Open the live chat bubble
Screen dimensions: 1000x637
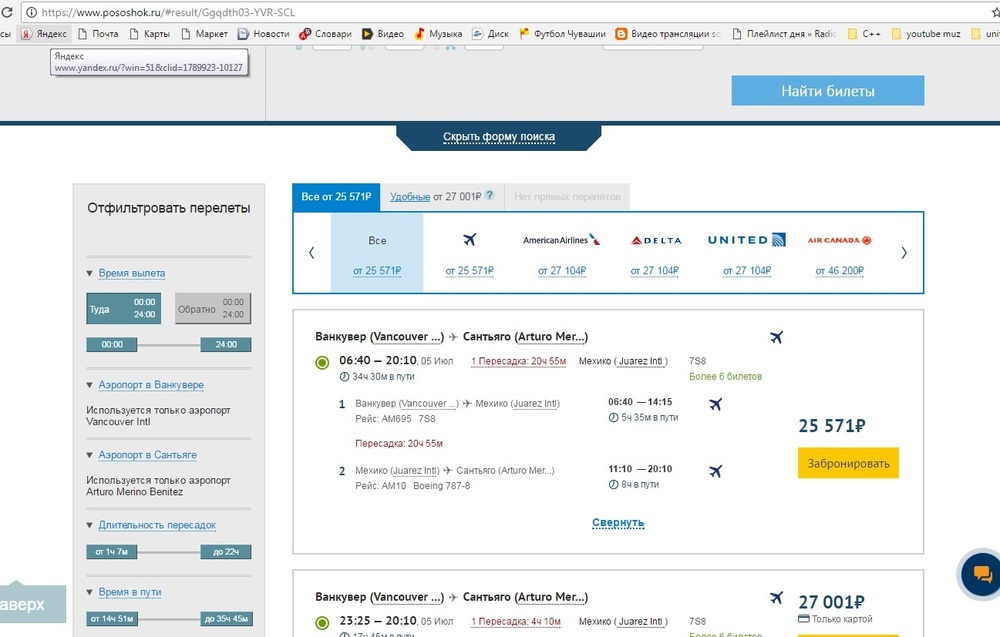pos(982,575)
